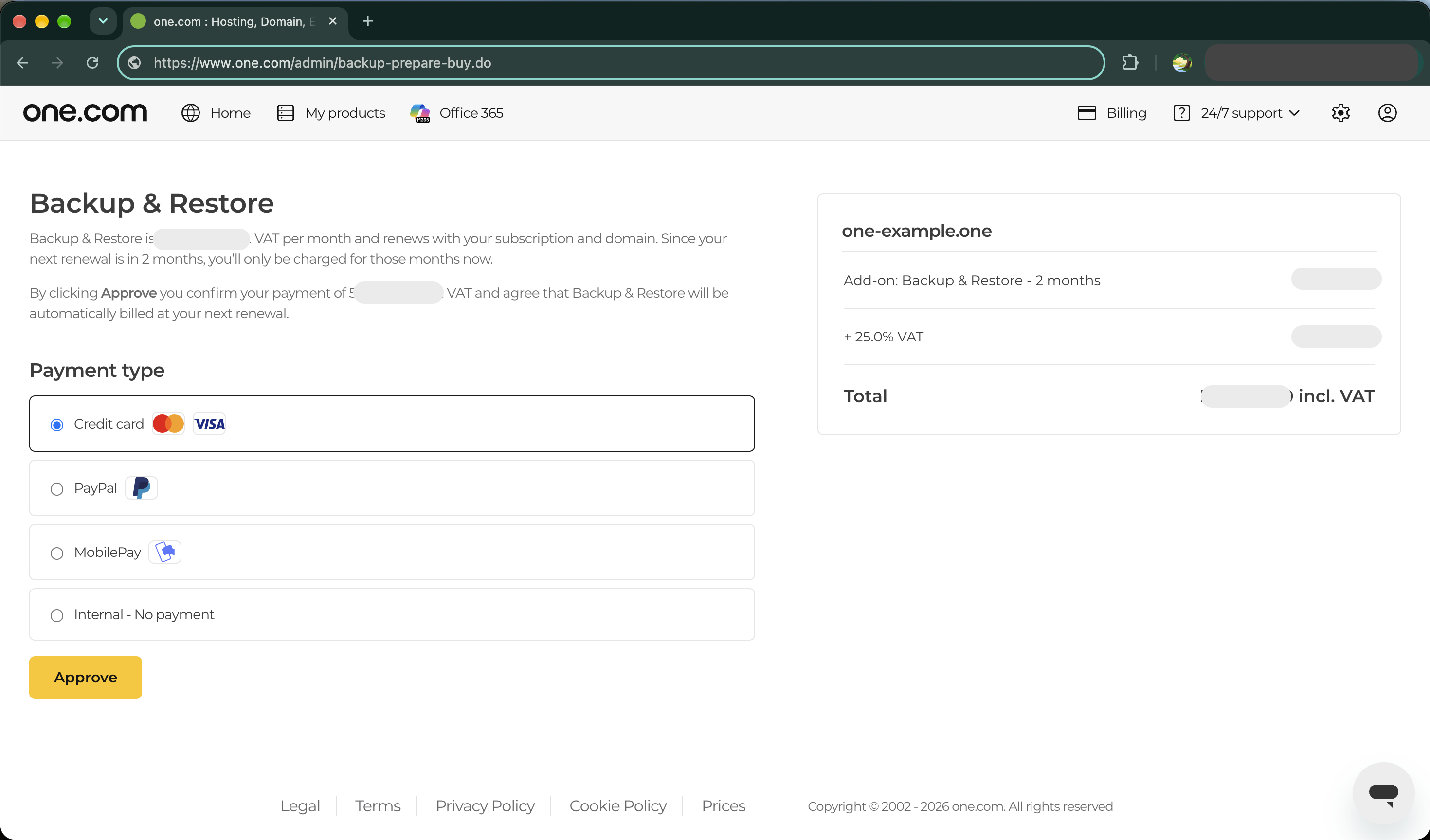Select the MobilePay radio button
The image size is (1430, 840).
coord(57,553)
